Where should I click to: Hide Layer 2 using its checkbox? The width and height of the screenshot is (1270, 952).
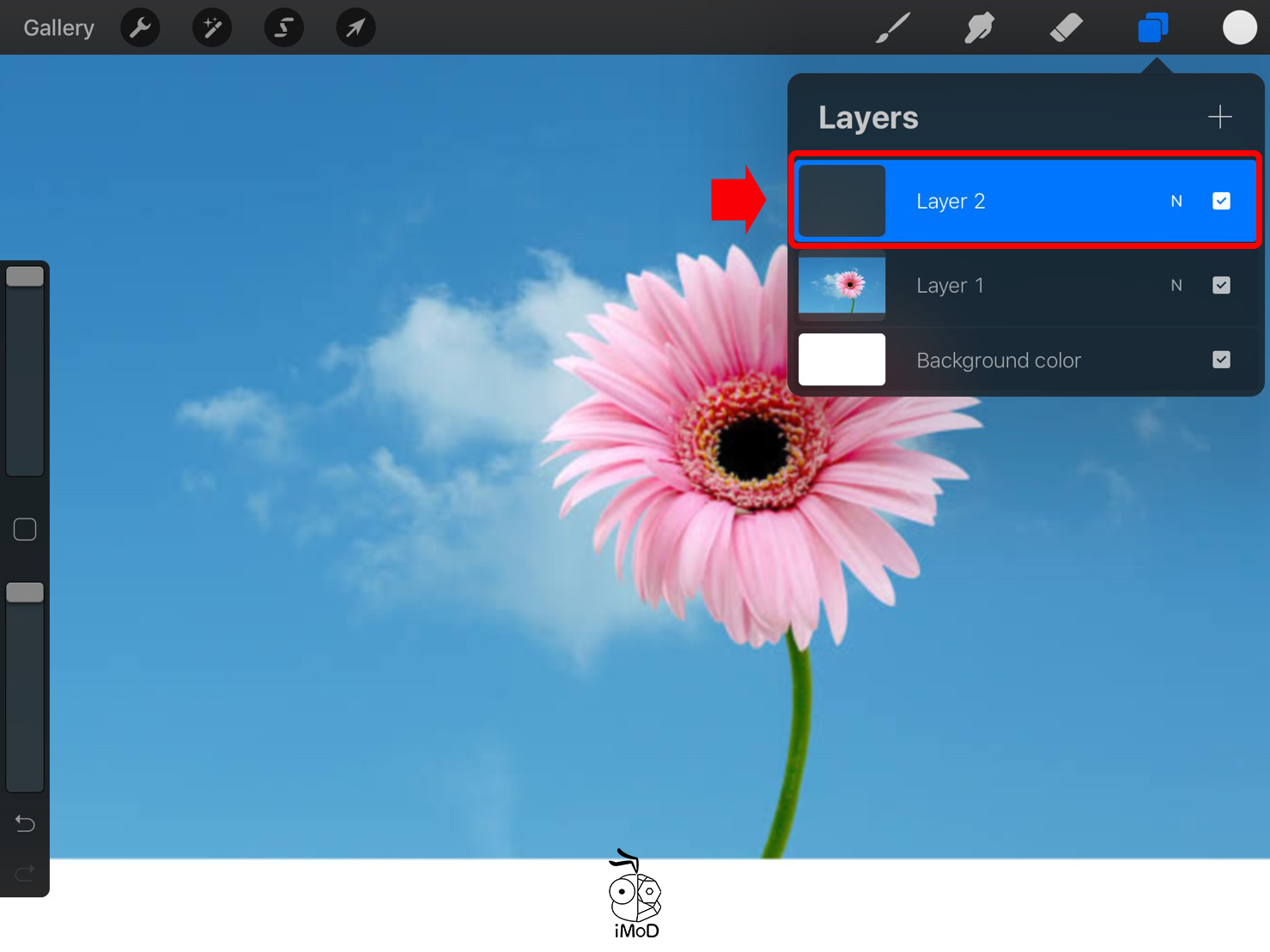(x=1221, y=201)
